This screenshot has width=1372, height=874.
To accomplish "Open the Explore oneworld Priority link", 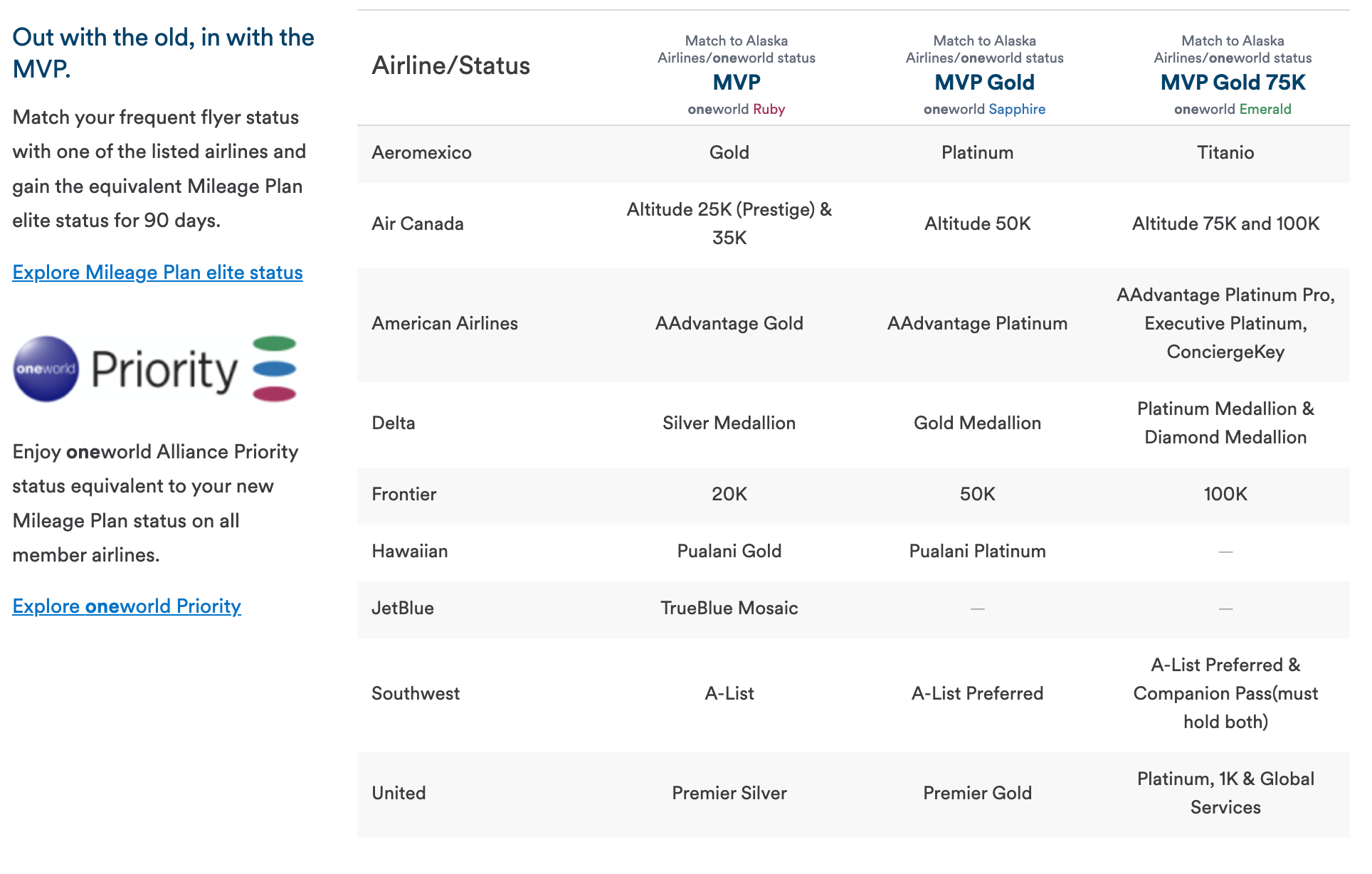I will pos(127,606).
